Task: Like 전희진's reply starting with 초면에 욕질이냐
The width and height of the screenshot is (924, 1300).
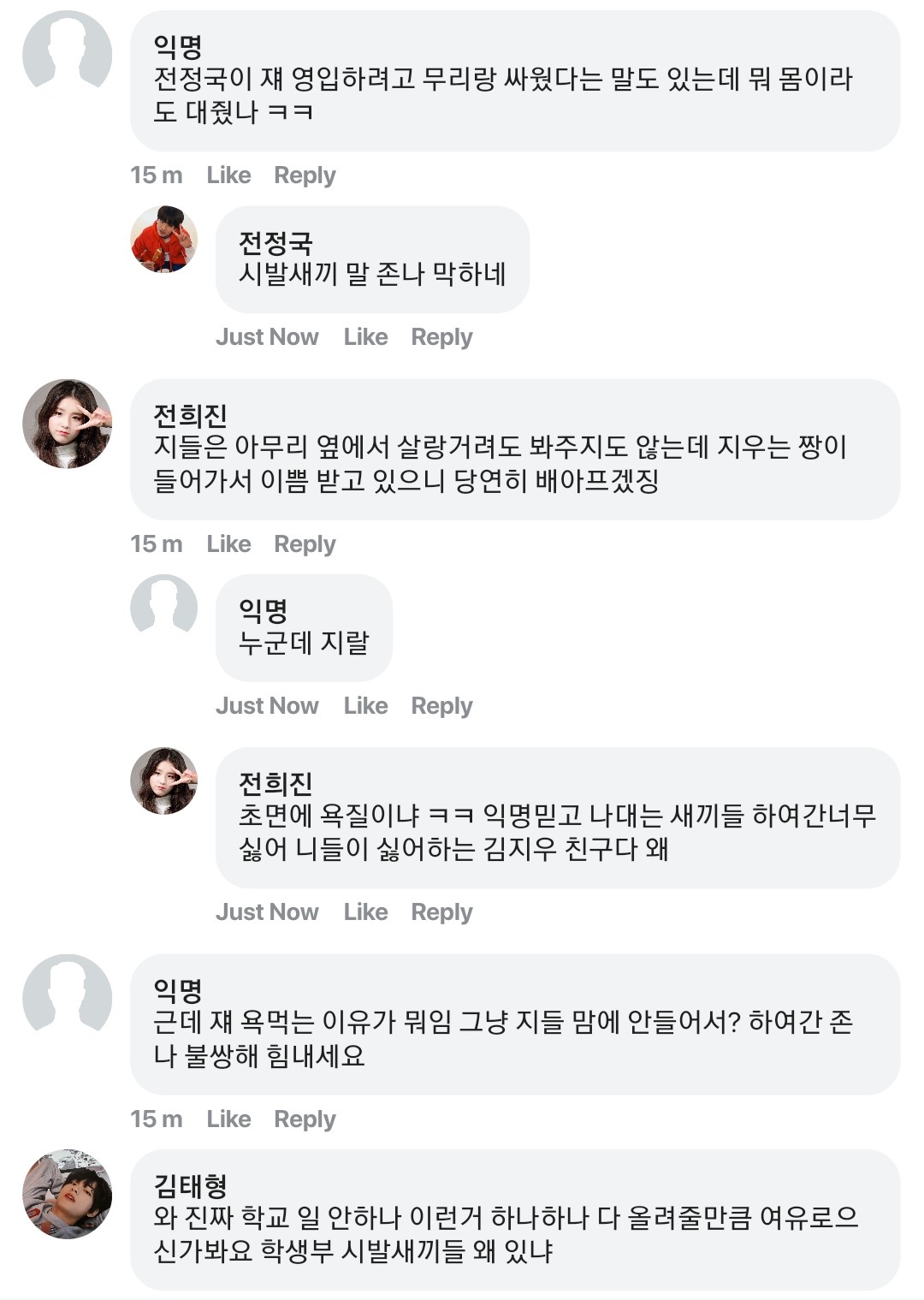Action: 365,912
